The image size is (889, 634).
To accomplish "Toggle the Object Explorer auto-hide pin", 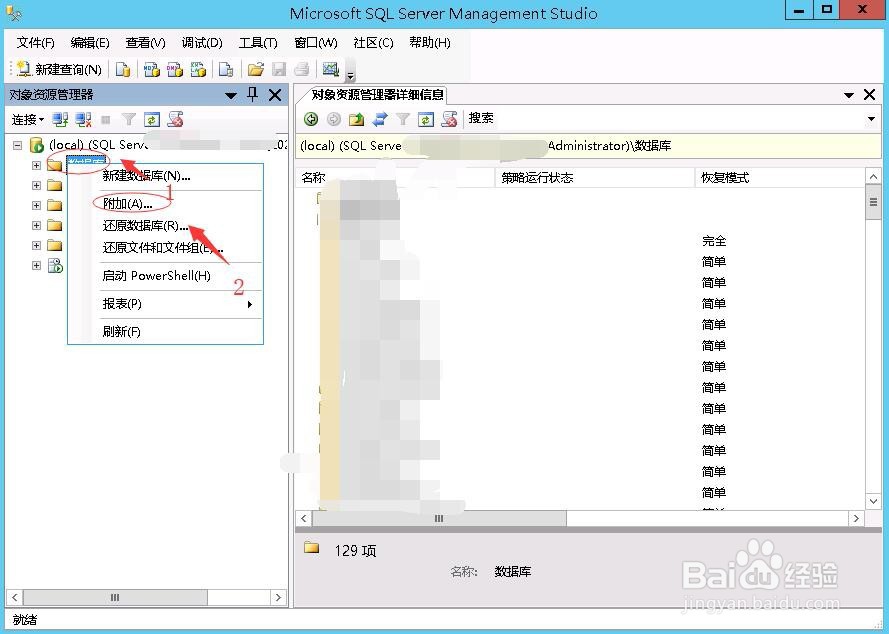I will pos(253,95).
